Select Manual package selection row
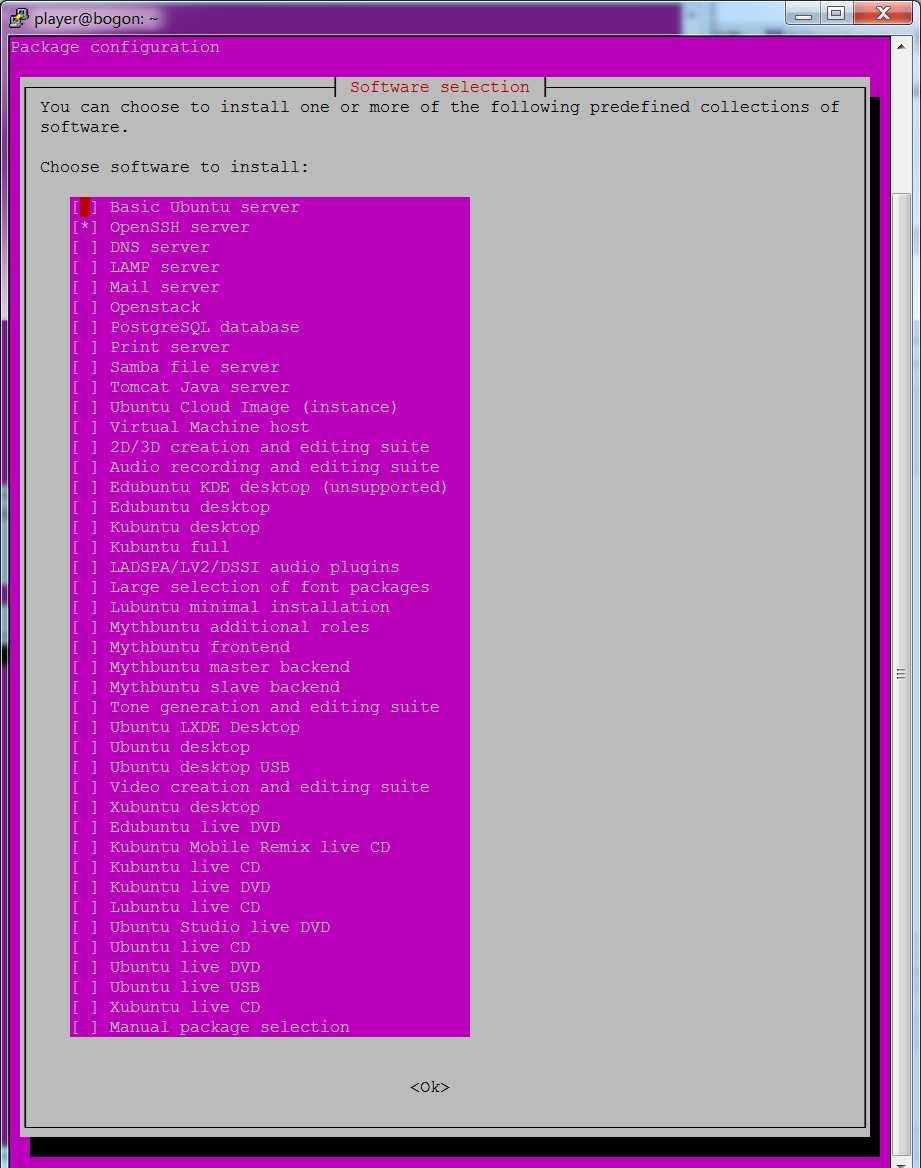 pyautogui.click(x=270, y=1027)
